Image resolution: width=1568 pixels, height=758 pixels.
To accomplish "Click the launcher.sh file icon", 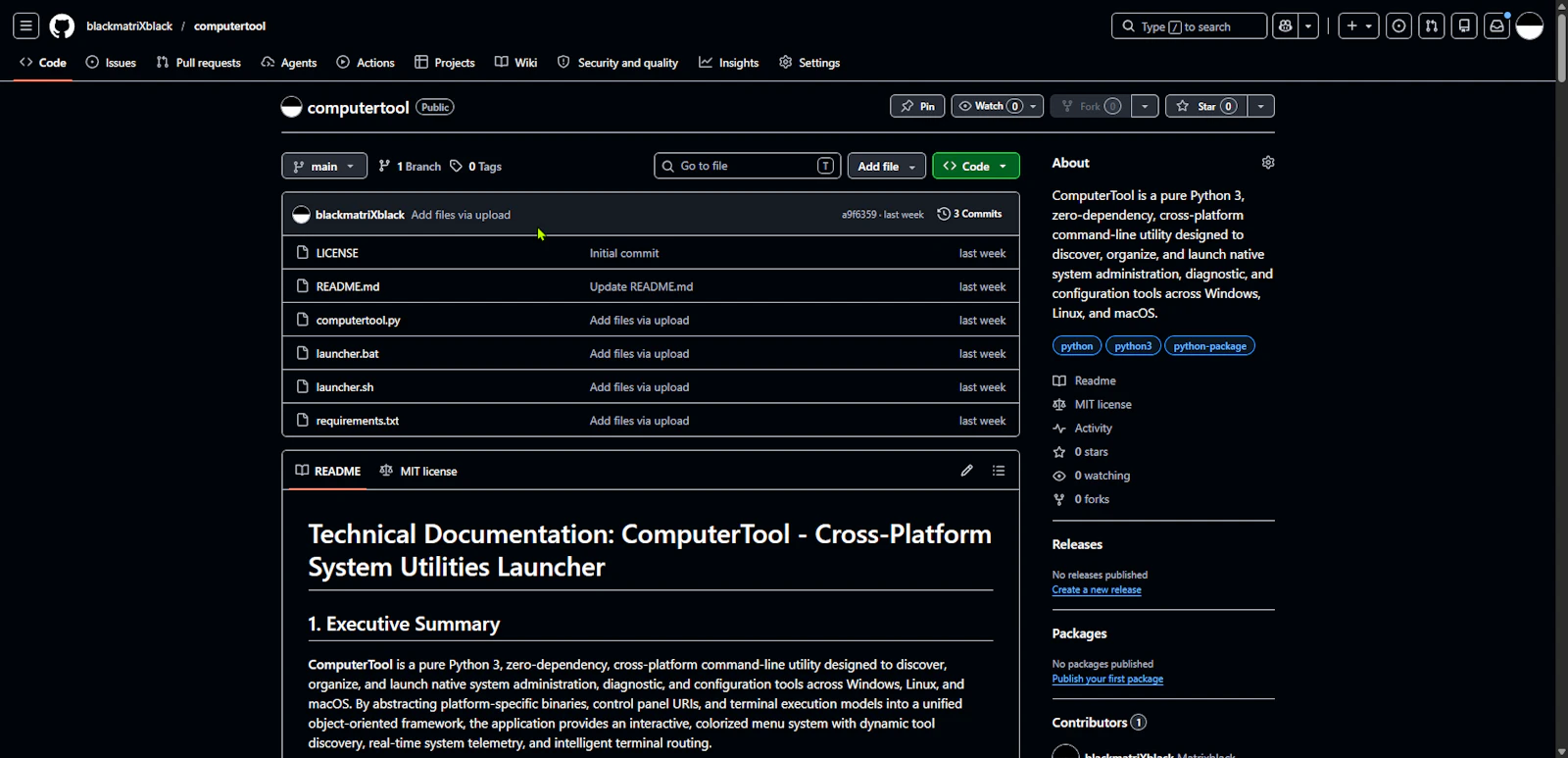I will coord(303,386).
